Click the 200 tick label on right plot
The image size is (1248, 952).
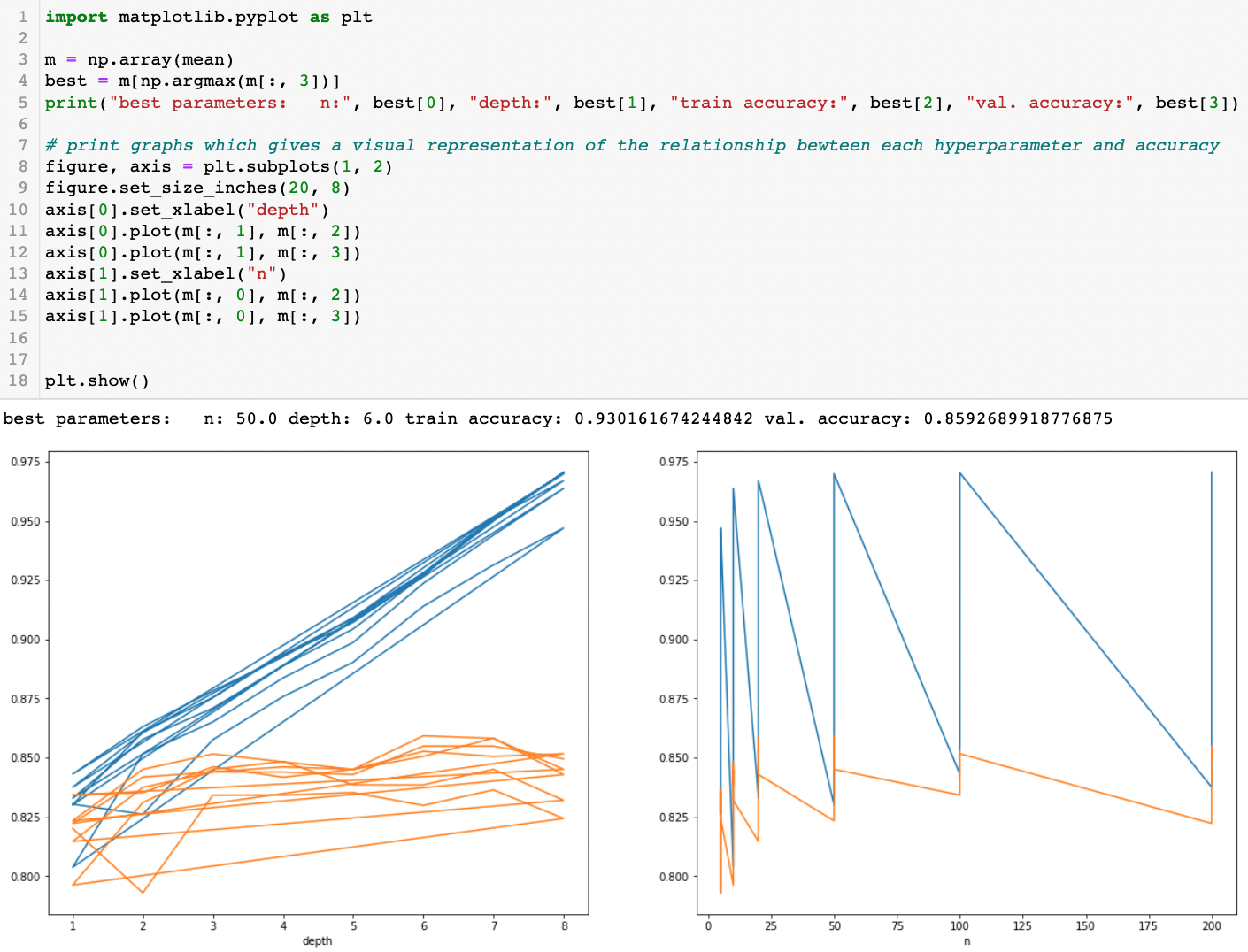point(1212,926)
